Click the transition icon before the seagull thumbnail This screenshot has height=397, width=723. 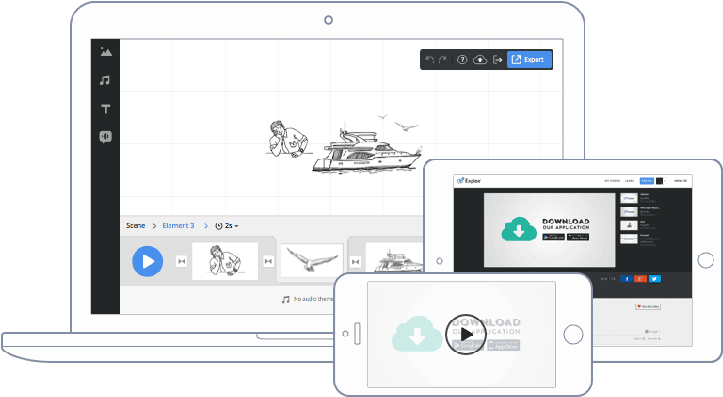[x=268, y=261]
